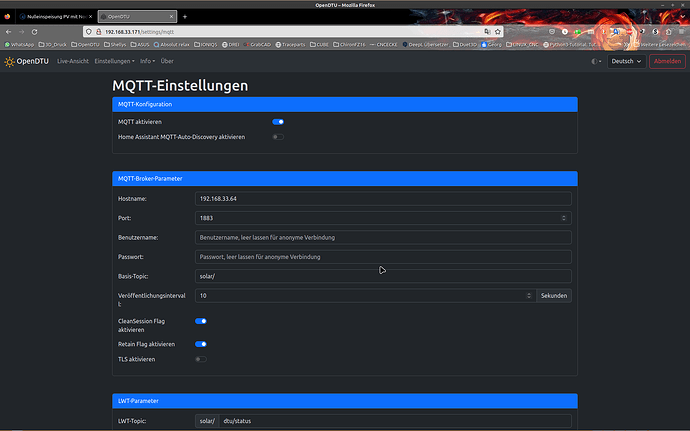Open a new tab with the plus icon
This screenshot has width=690, height=431.
pos(185,17)
